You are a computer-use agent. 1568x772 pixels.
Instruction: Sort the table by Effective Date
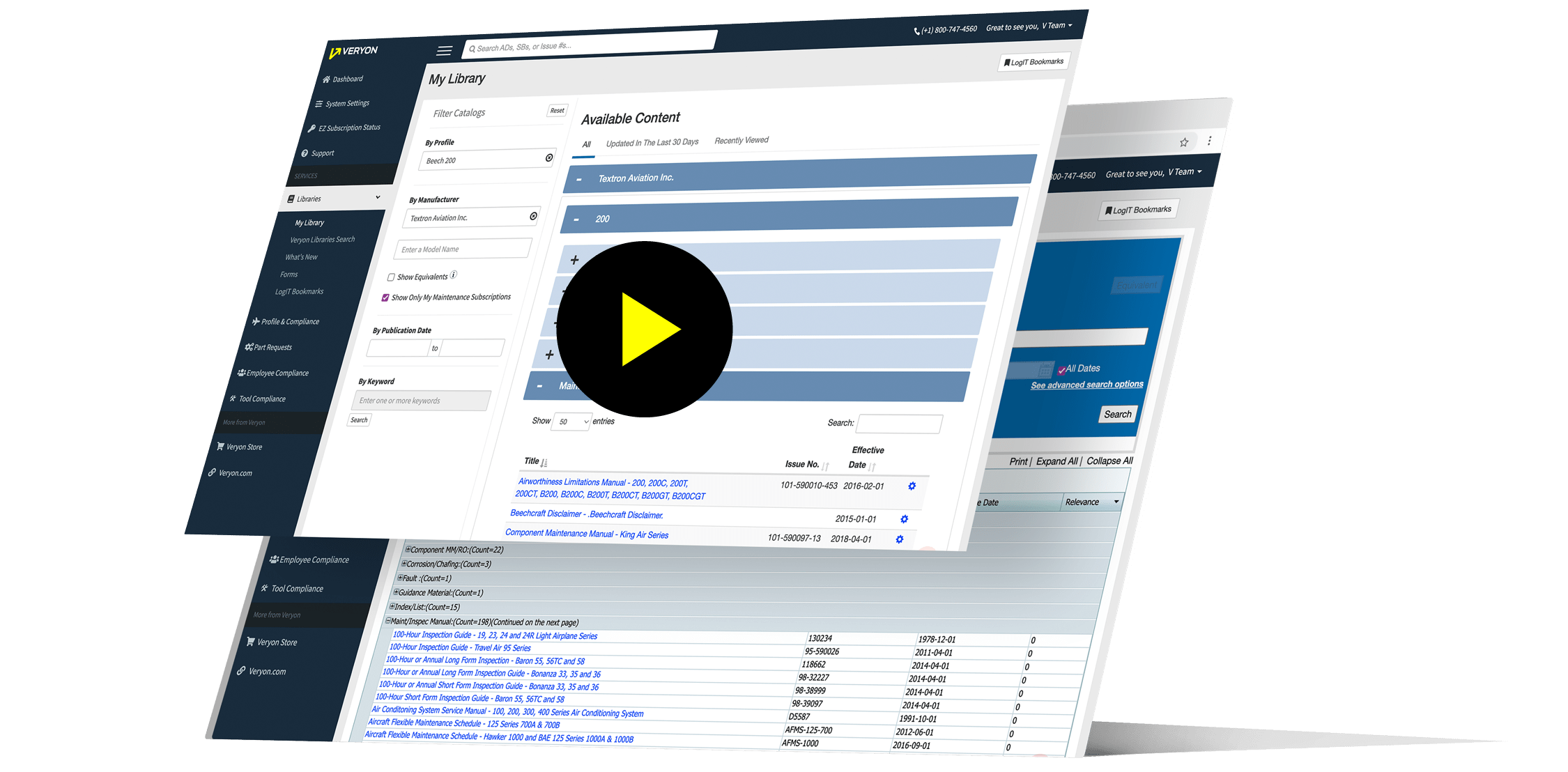pyautogui.click(x=863, y=458)
